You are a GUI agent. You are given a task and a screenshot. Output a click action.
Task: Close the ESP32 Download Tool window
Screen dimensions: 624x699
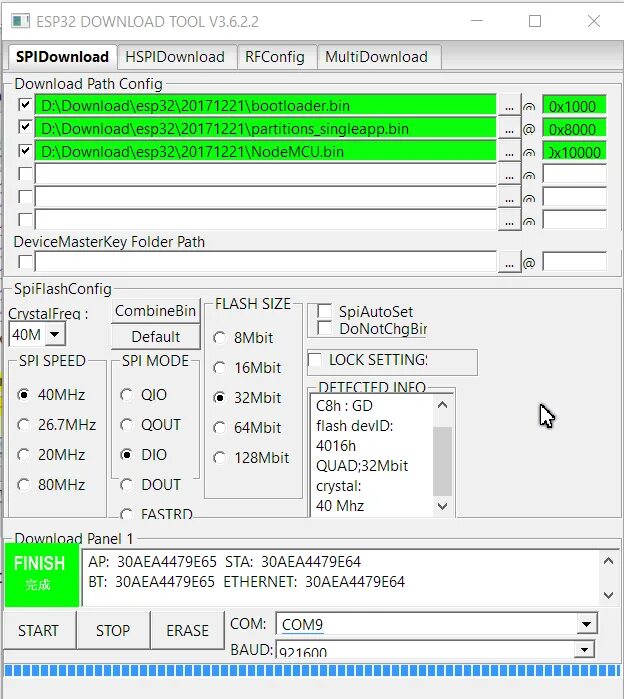[x=594, y=21]
